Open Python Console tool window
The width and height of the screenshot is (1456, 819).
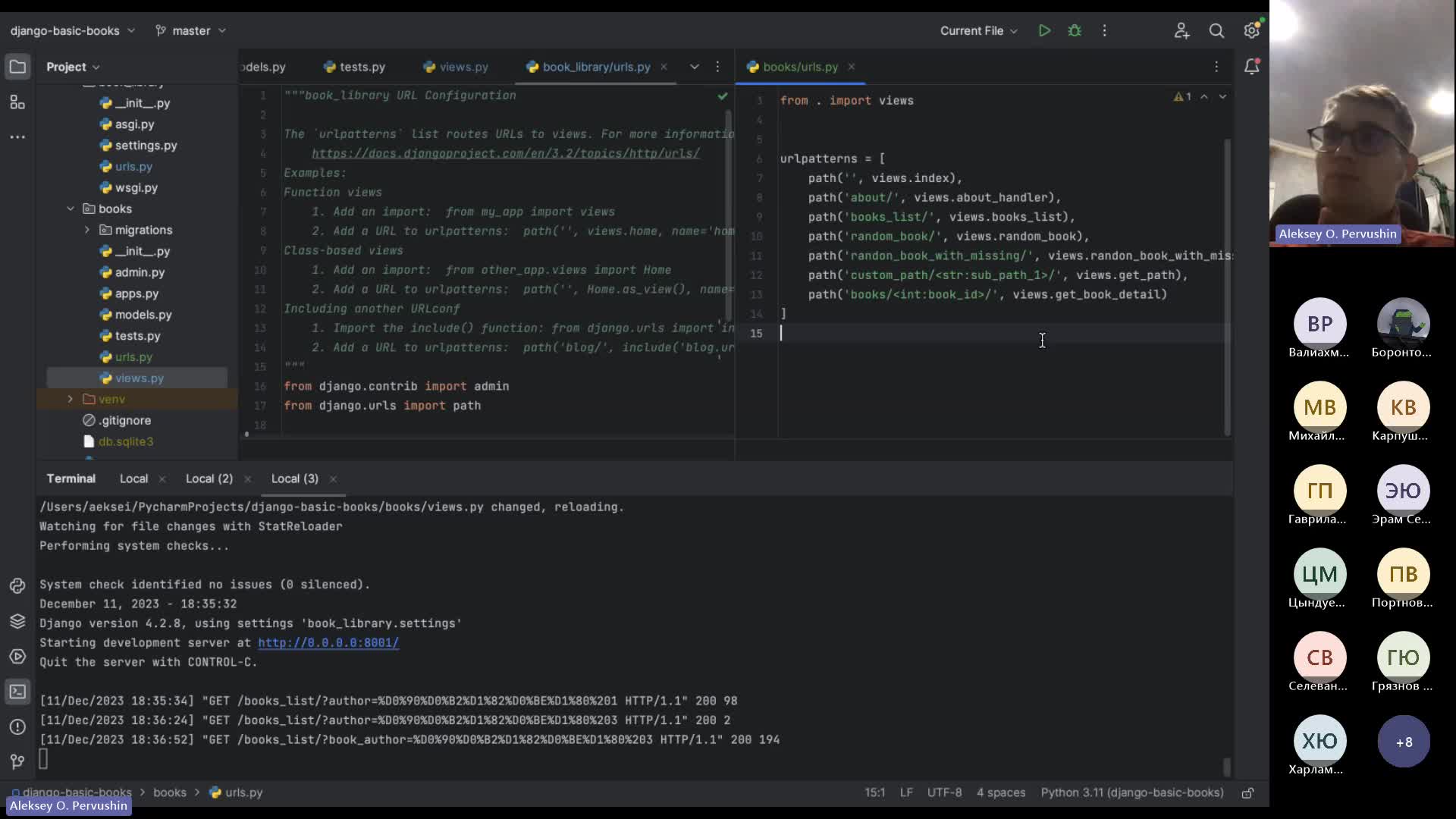click(17, 586)
